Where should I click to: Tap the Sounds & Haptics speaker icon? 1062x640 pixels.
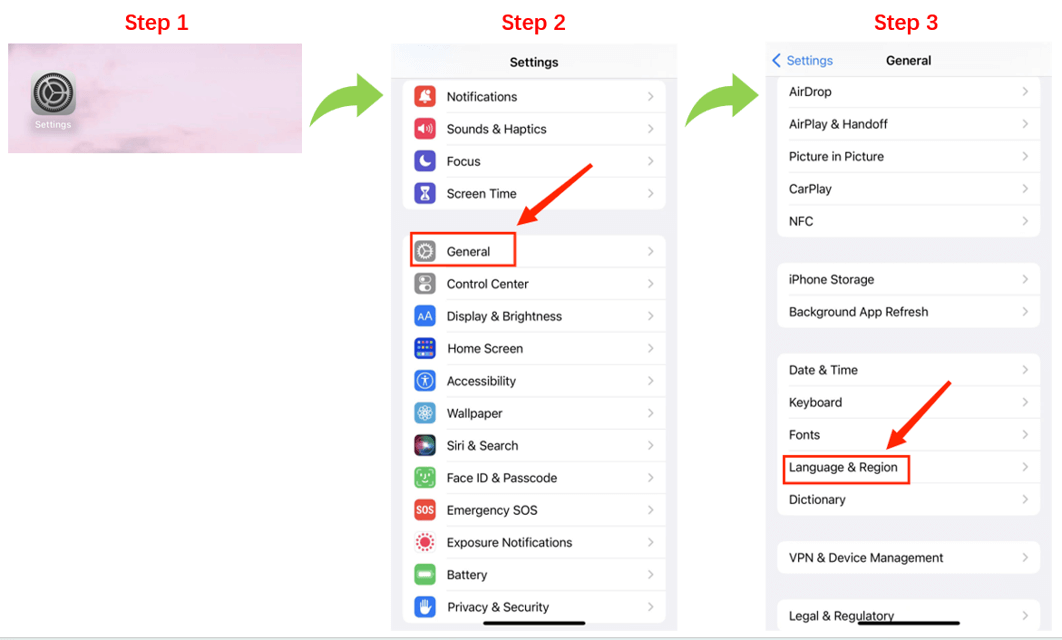point(425,129)
